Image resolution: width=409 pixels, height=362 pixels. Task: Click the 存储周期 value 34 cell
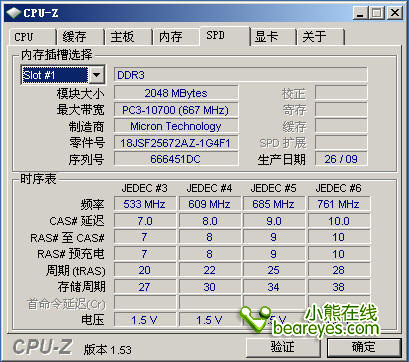point(274,287)
